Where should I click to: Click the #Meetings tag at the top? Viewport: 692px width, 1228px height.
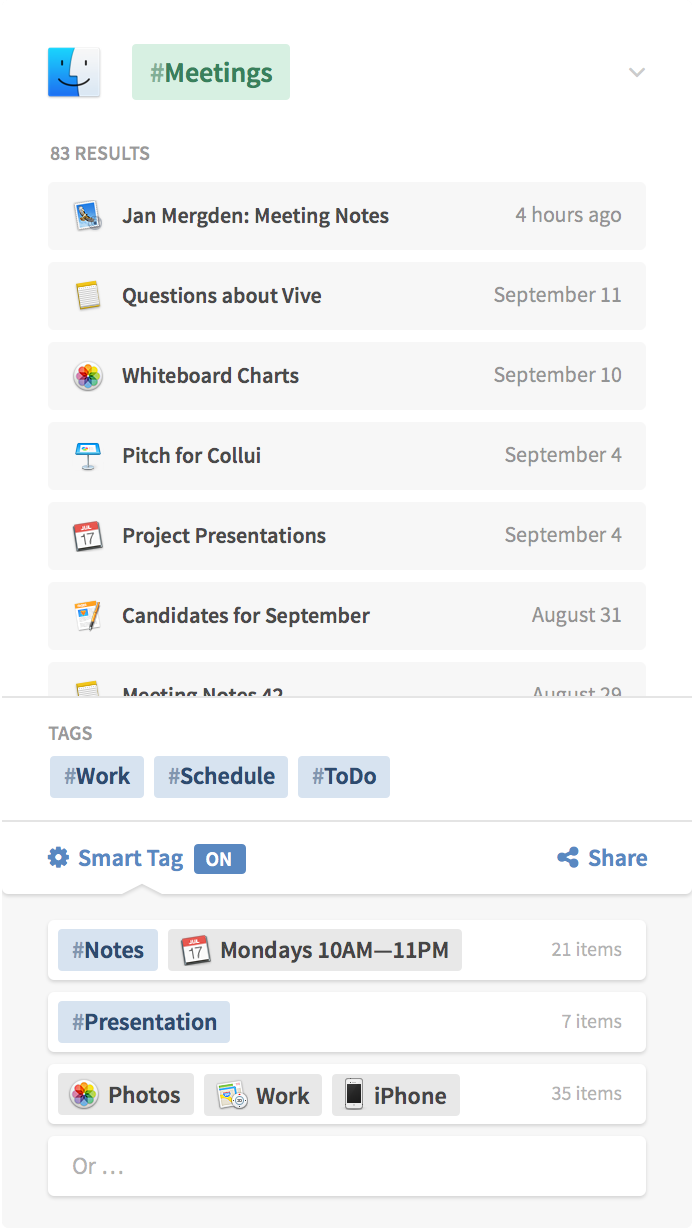pyautogui.click(x=210, y=72)
